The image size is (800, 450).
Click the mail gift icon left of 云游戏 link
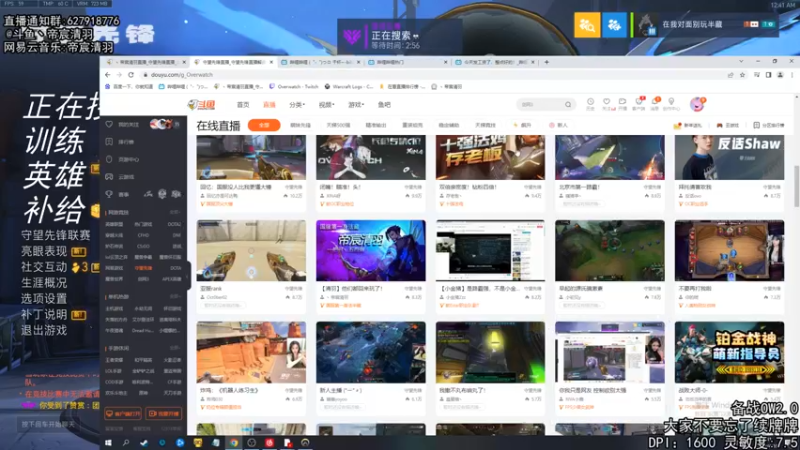click(677, 126)
